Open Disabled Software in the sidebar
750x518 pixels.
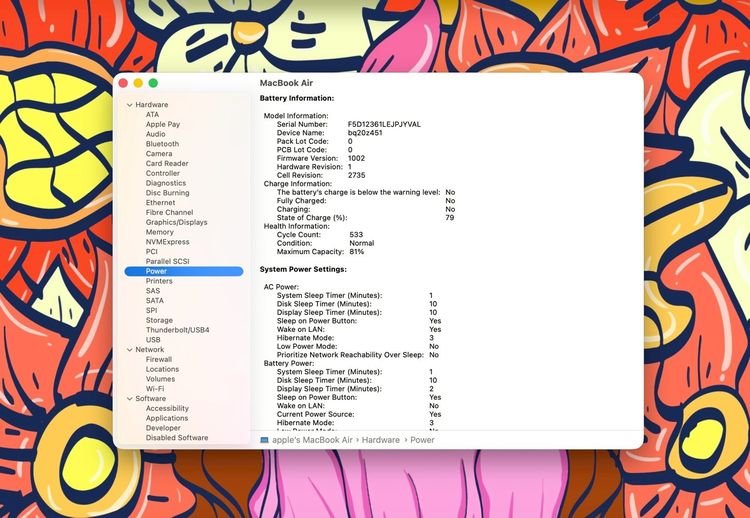coord(177,438)
